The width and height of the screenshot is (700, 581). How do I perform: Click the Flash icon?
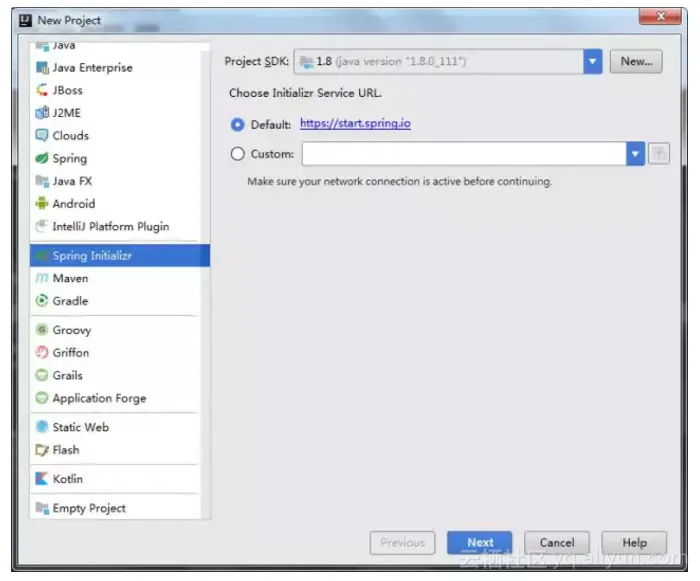coord(42,450)
